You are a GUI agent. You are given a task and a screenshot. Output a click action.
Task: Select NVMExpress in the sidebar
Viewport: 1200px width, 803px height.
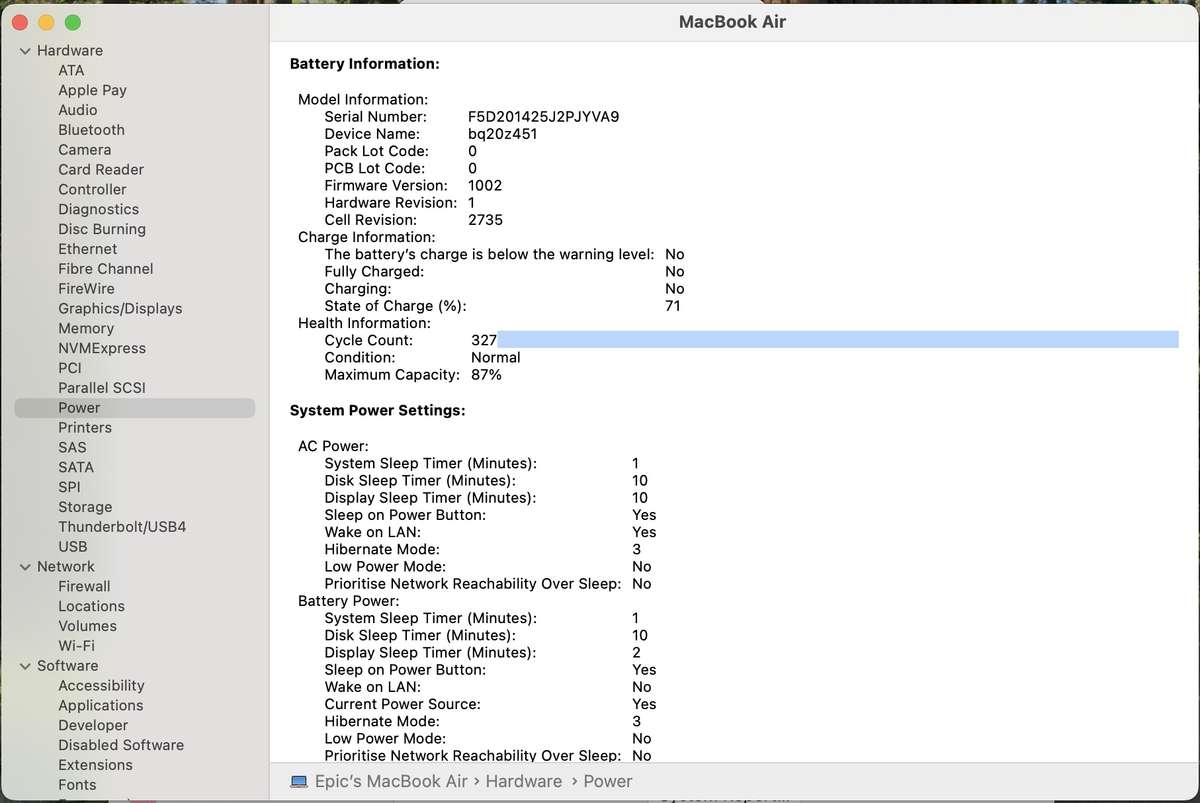coord(102,349)
